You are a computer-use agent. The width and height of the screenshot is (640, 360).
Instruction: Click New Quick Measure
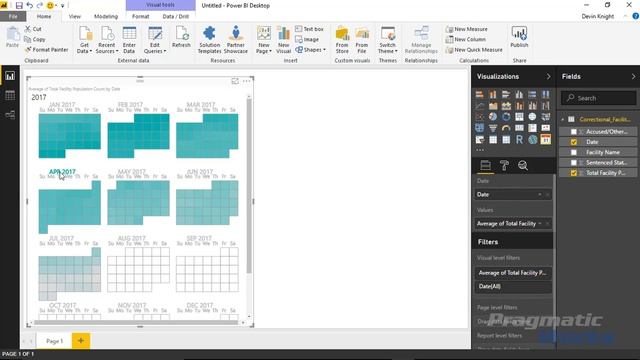[473, 50]
